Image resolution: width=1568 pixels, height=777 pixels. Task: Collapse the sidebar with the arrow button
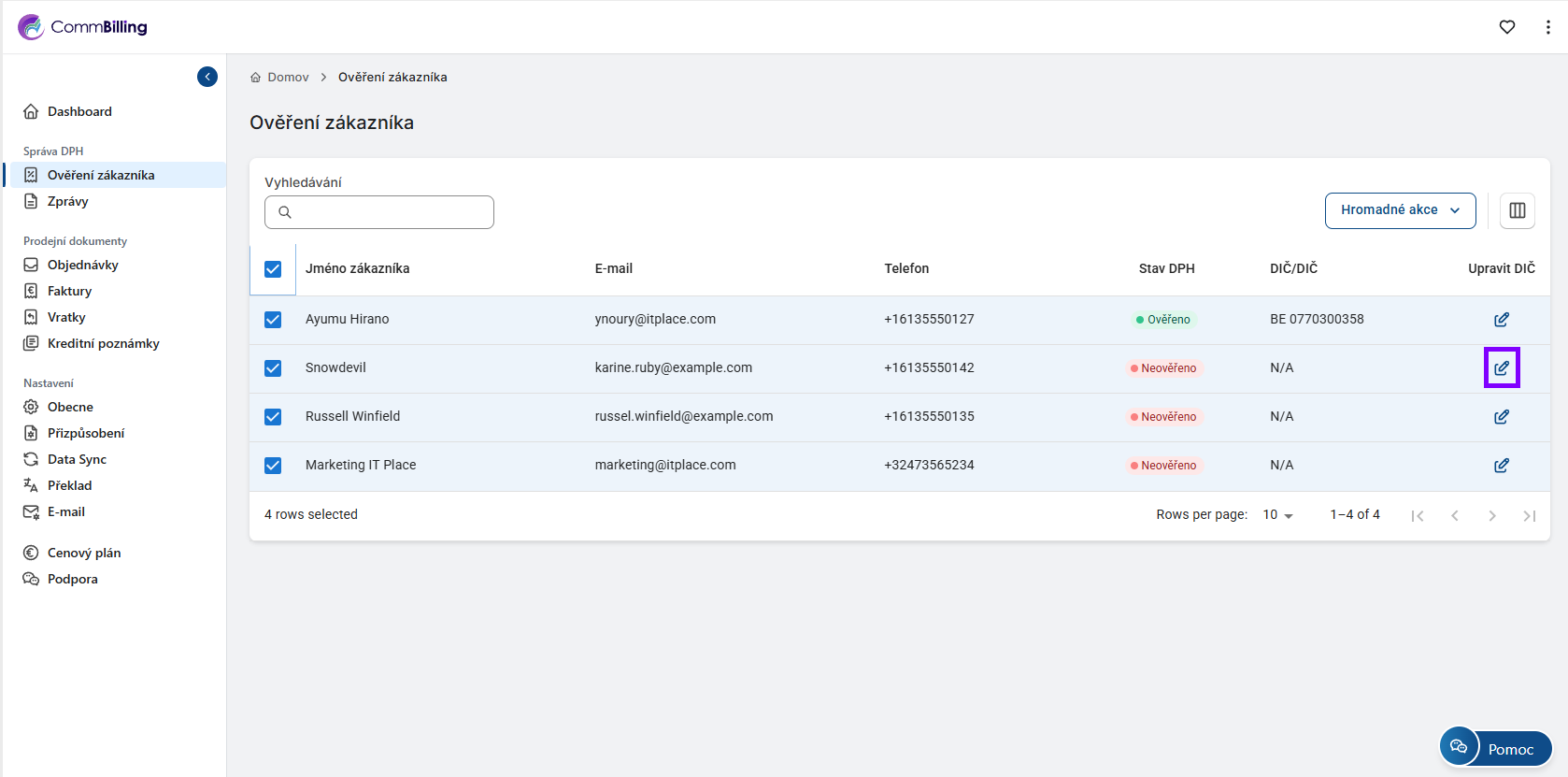point(207,77)
